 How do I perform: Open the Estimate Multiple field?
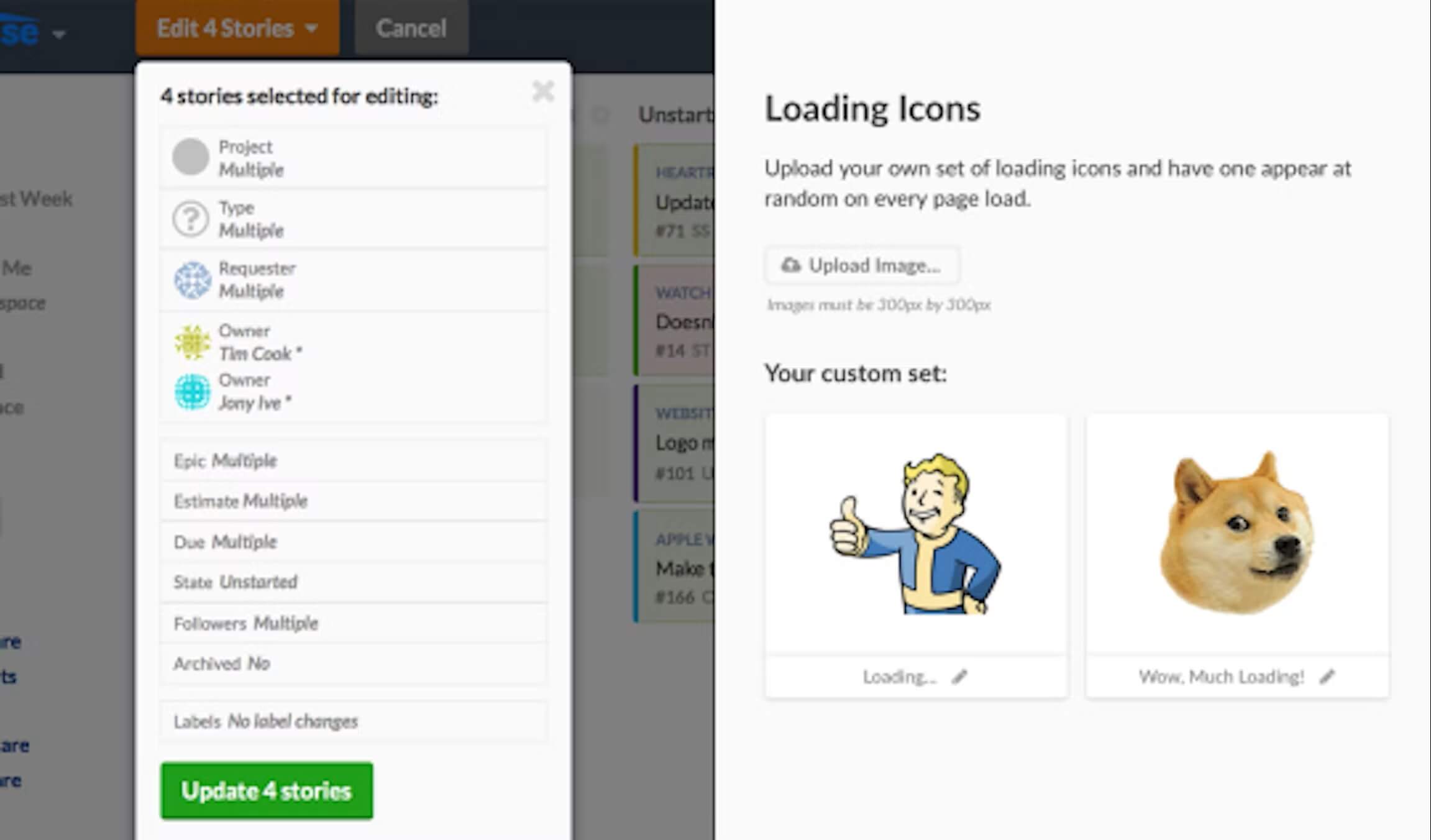coord(354,501)
